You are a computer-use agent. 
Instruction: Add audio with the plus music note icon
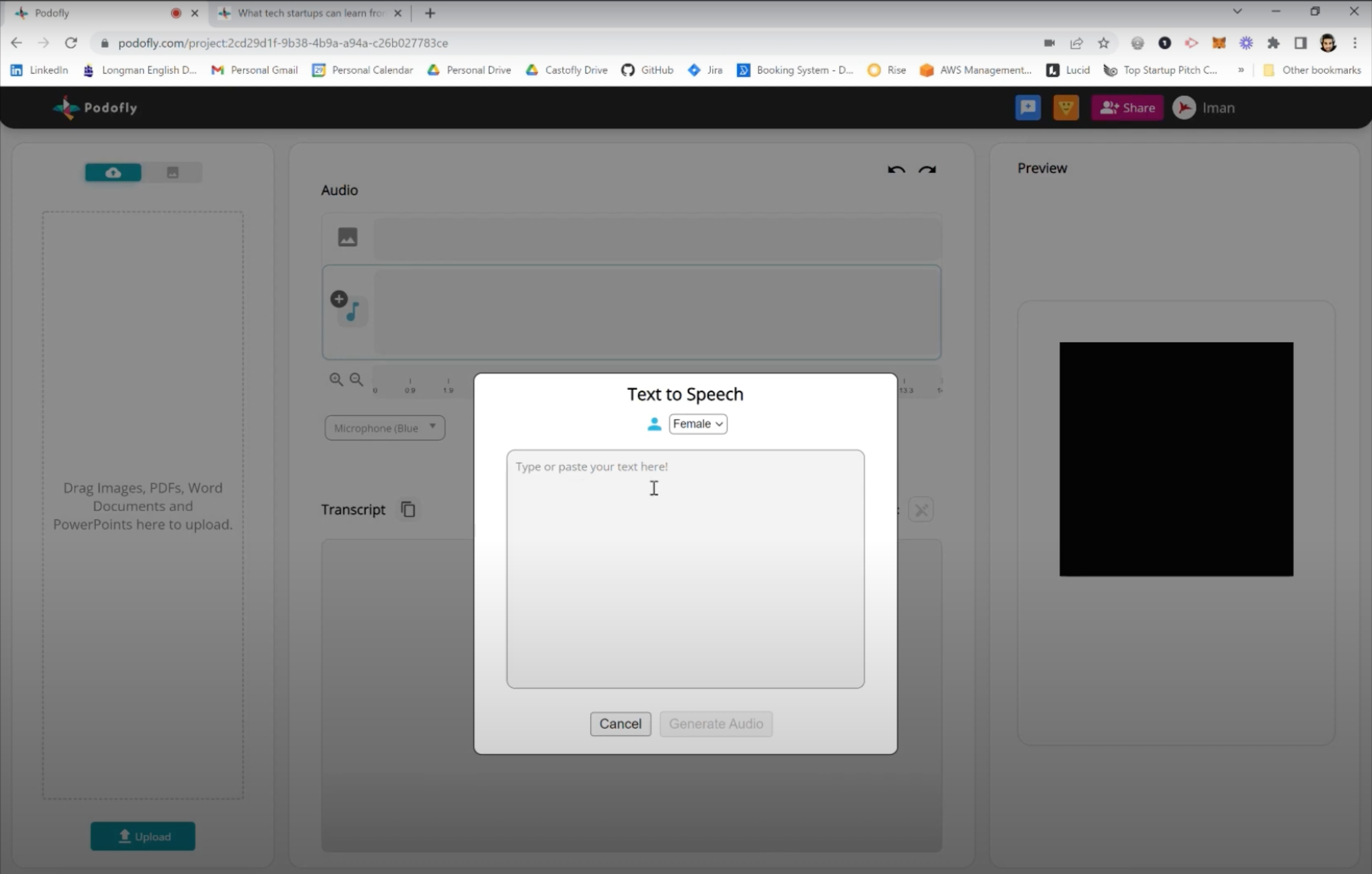[348, 308]
